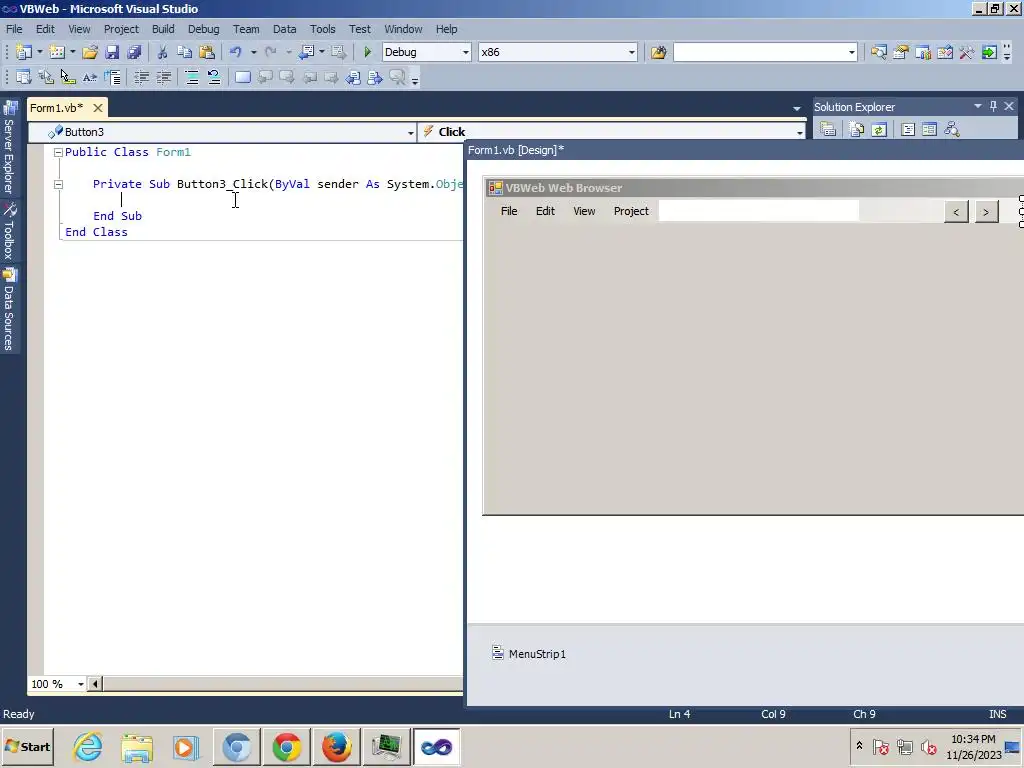The height and width of the screenshot is (768, 1024).
Task: Open the Data Sources side tab
Action: pyautogui.click(x=9, y=309)
